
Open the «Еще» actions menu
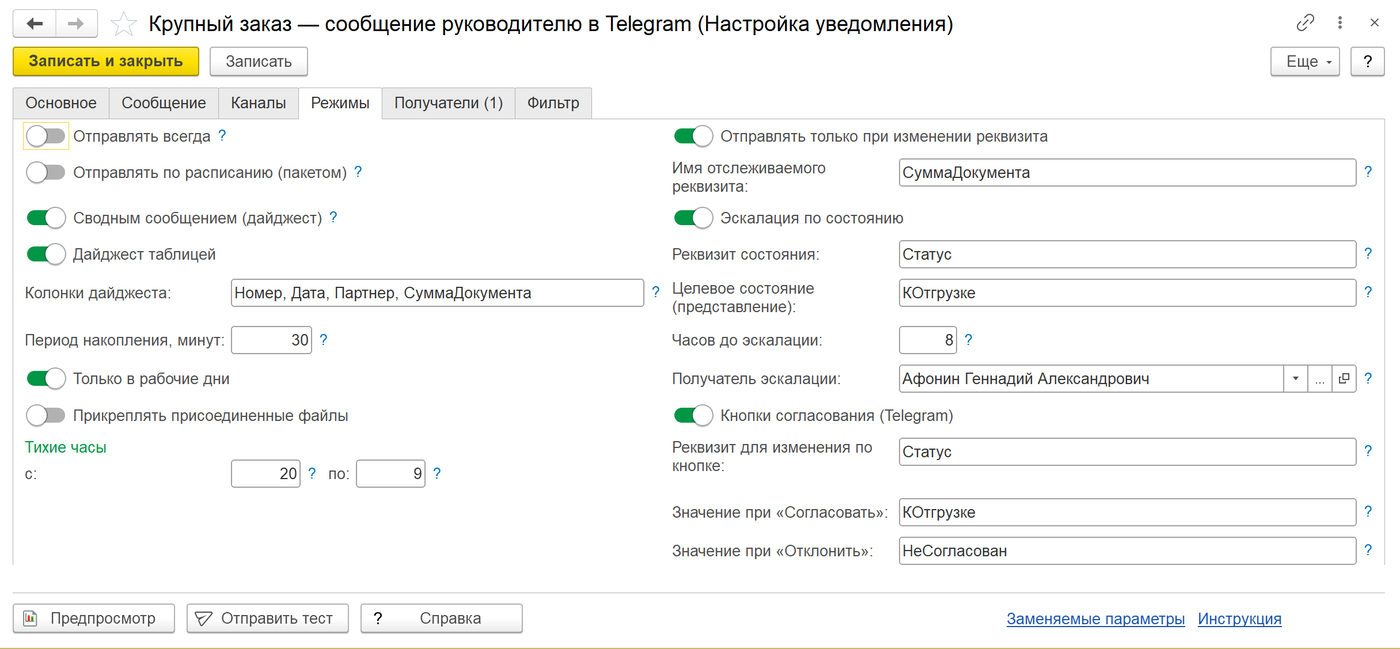[x=1306, y=62]
